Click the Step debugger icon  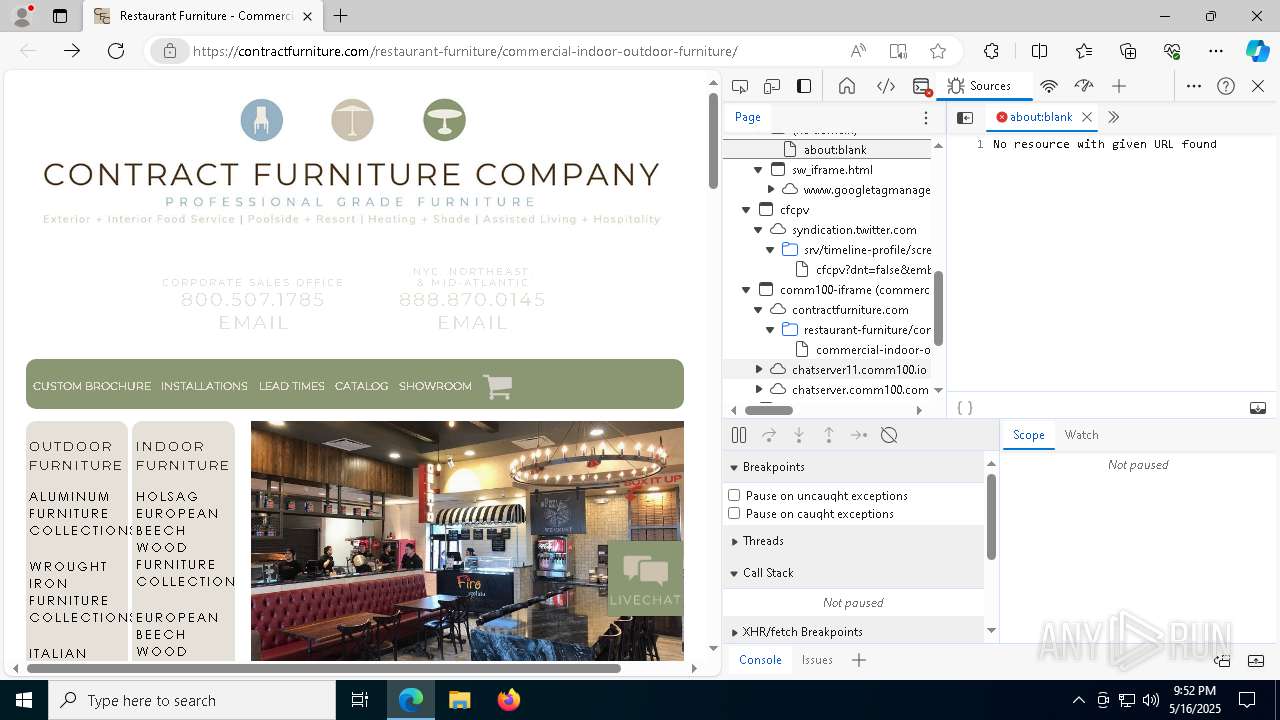[x=859, y=435]
